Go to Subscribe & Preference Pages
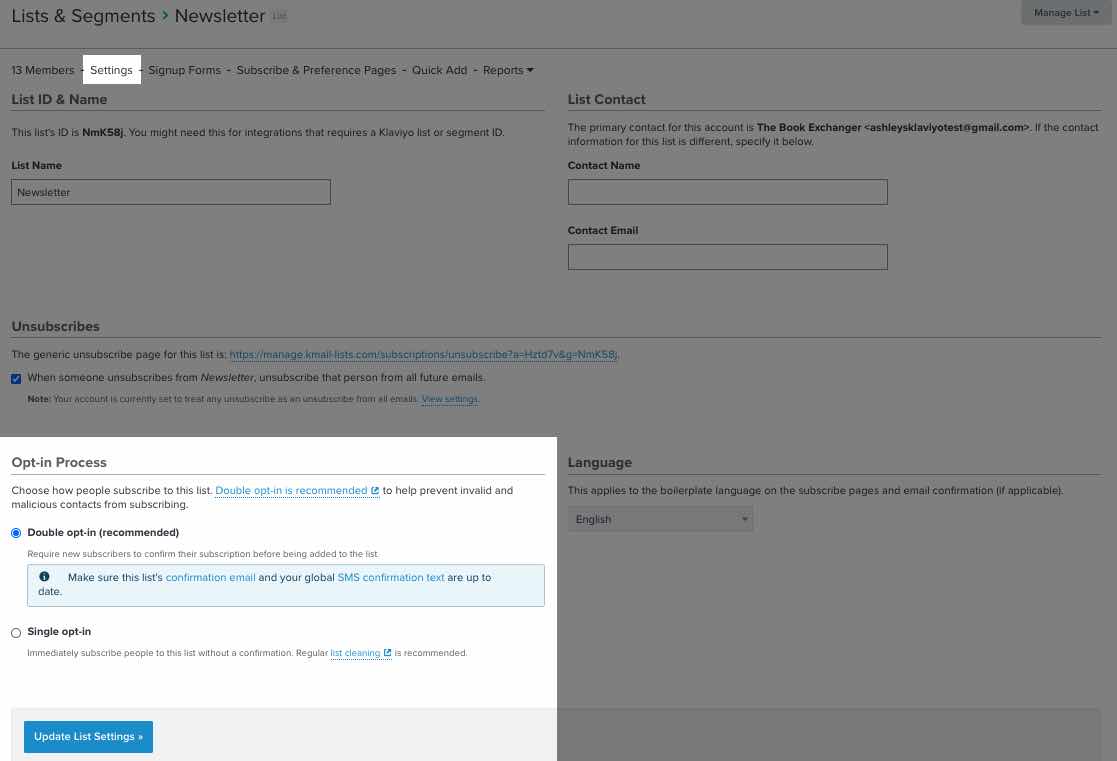Image resolution: width=1117 pixels, height=761 pixels. pyautogui.click(x=316, y=70)
